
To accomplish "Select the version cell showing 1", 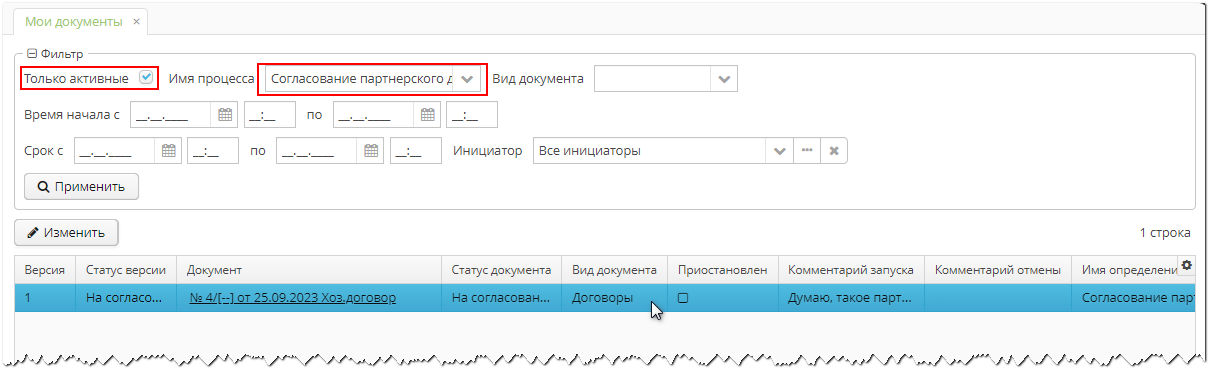I will [45, 298].
